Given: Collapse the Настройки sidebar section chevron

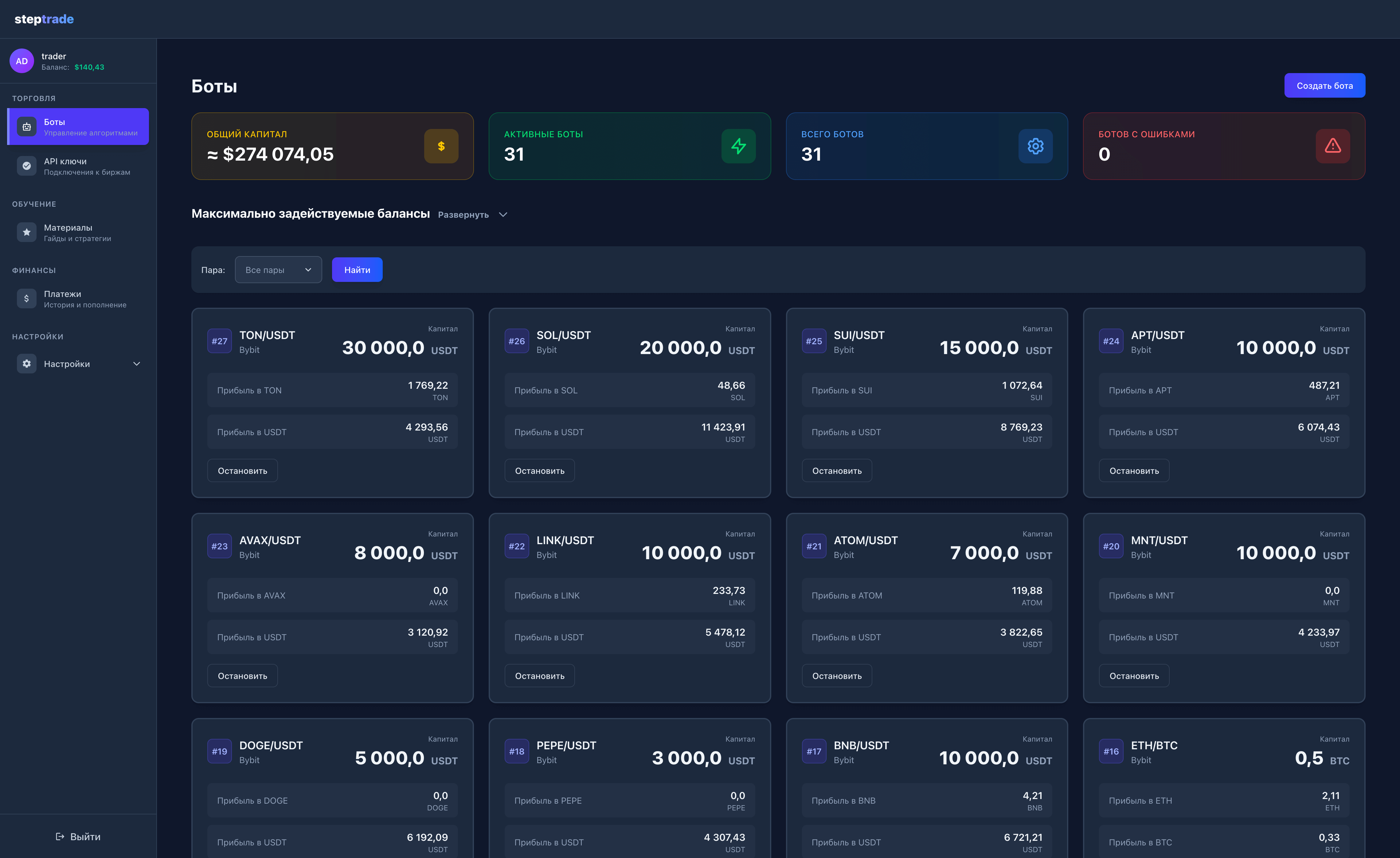Looking at the screenshot, I should 136,364.
